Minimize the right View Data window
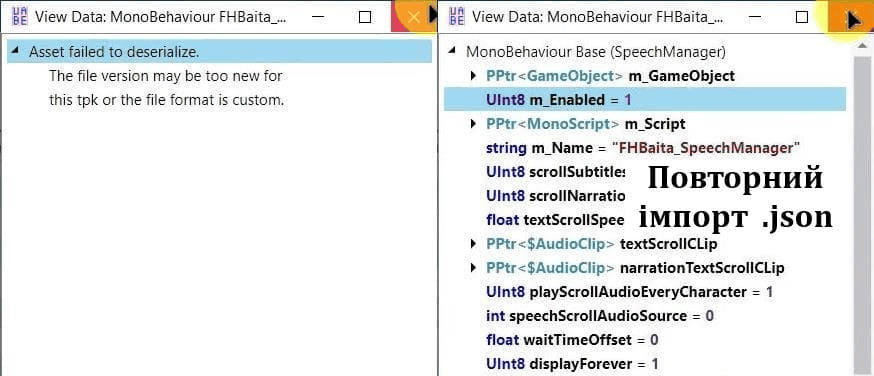 tap(756, 17)
